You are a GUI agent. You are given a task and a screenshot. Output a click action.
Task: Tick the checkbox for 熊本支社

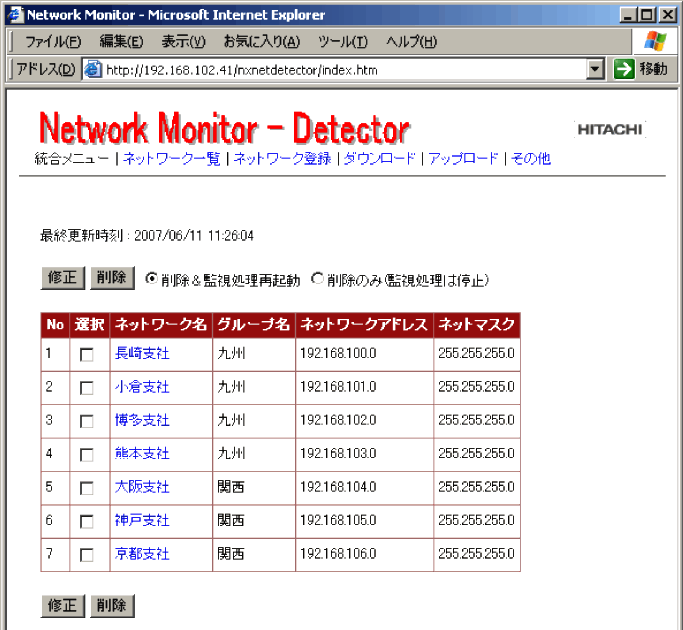(86, 455)
